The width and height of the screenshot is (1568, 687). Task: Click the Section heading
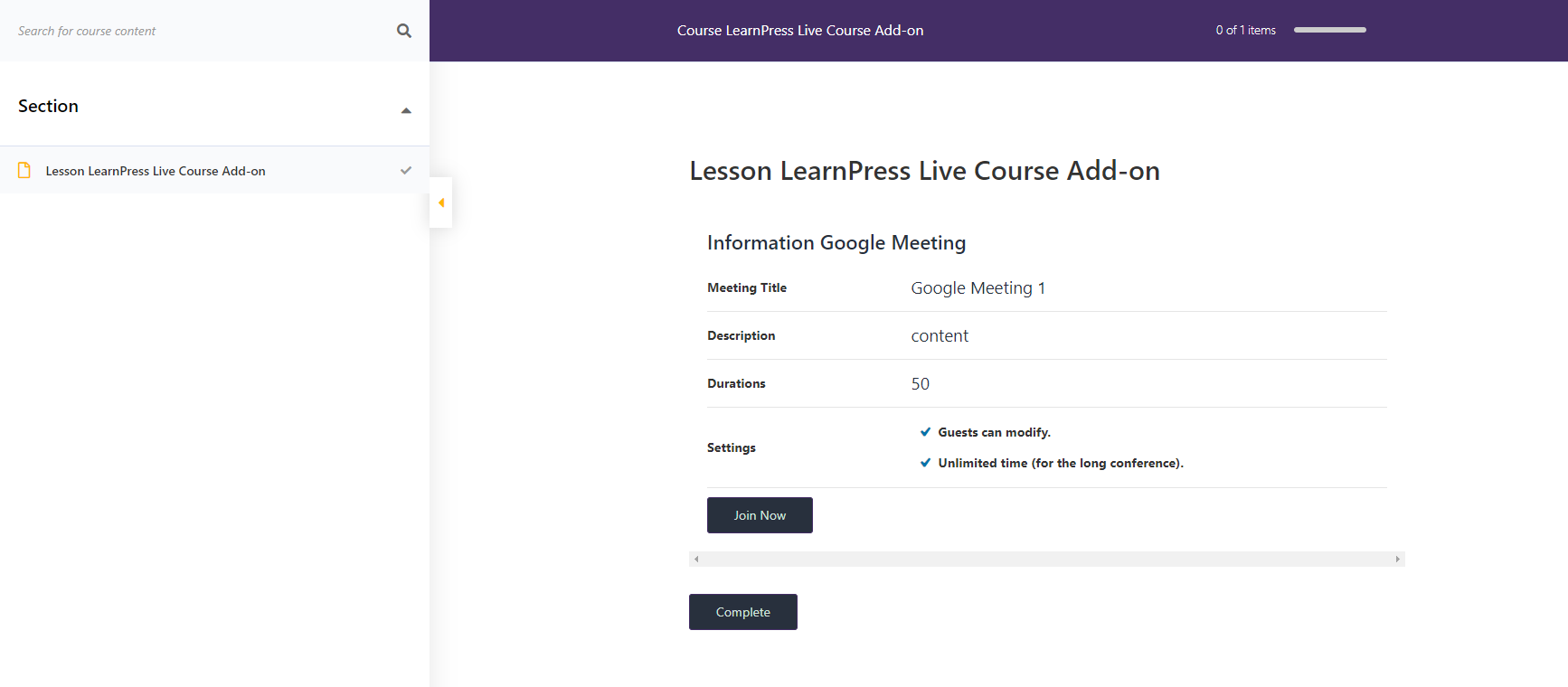point(48,106)
